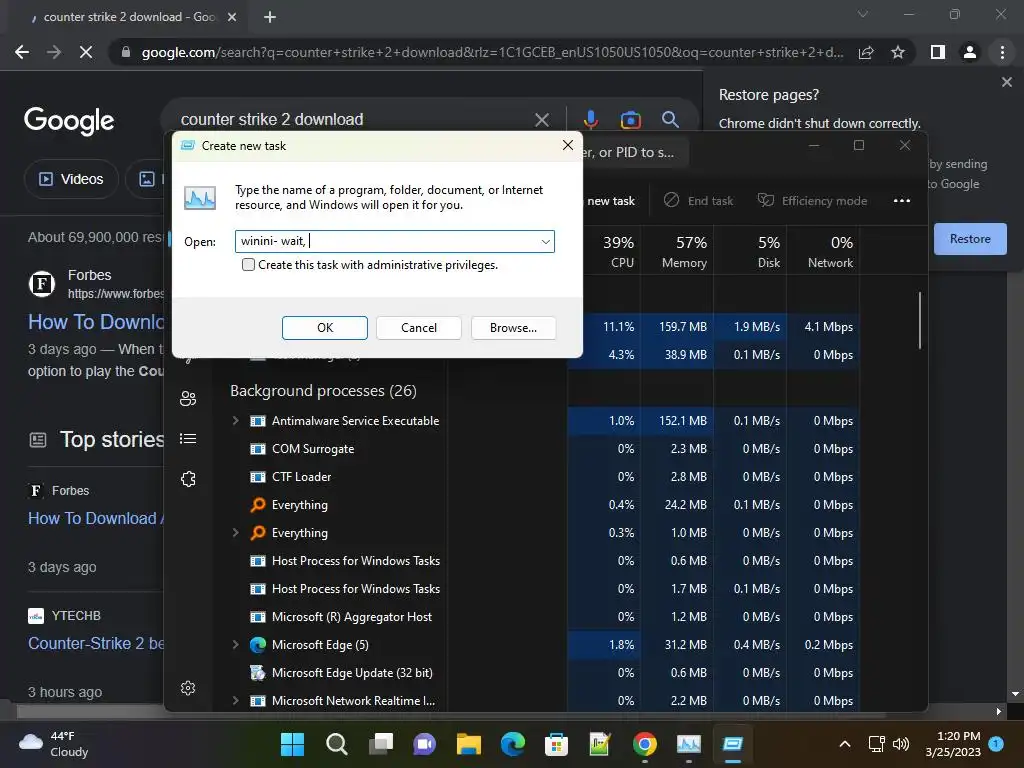Open Microsoft Store from the taskbar

[x=556, y=744]
